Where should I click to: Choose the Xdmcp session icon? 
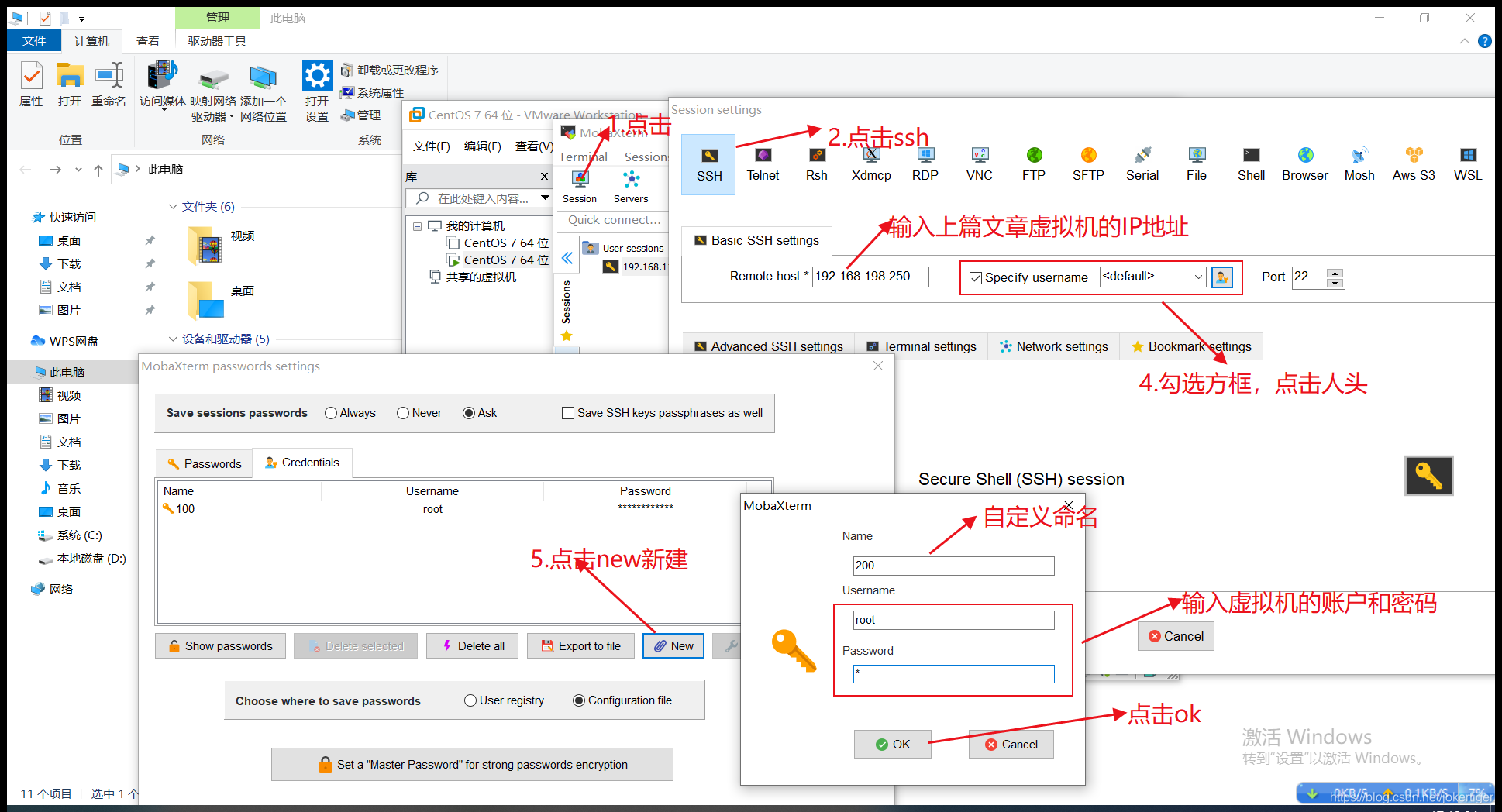pos(871,164)
